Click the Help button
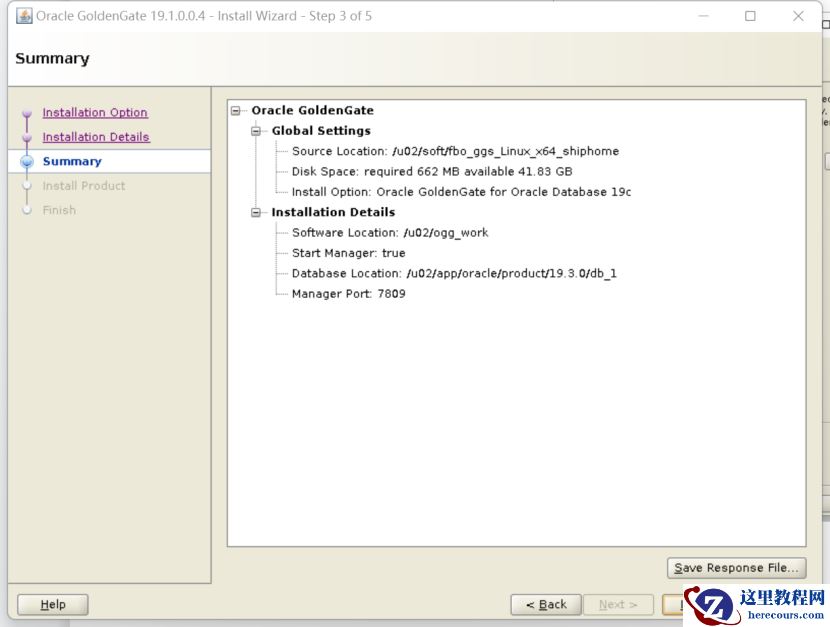The height and width of the screenshot is (627, 830). [52, 604]
